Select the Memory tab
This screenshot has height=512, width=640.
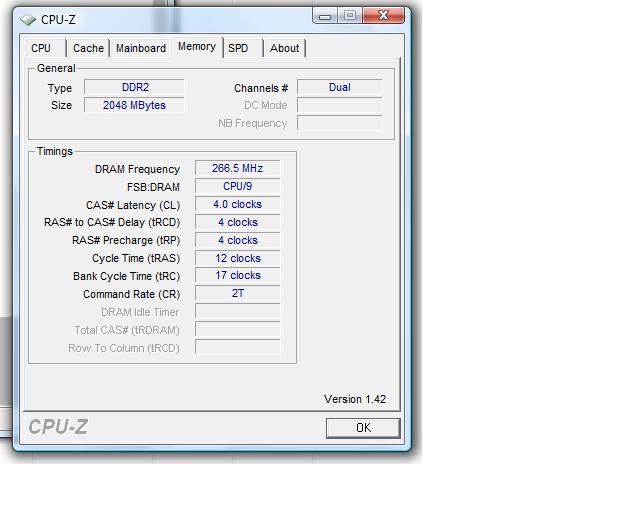[x=196, y=47]
